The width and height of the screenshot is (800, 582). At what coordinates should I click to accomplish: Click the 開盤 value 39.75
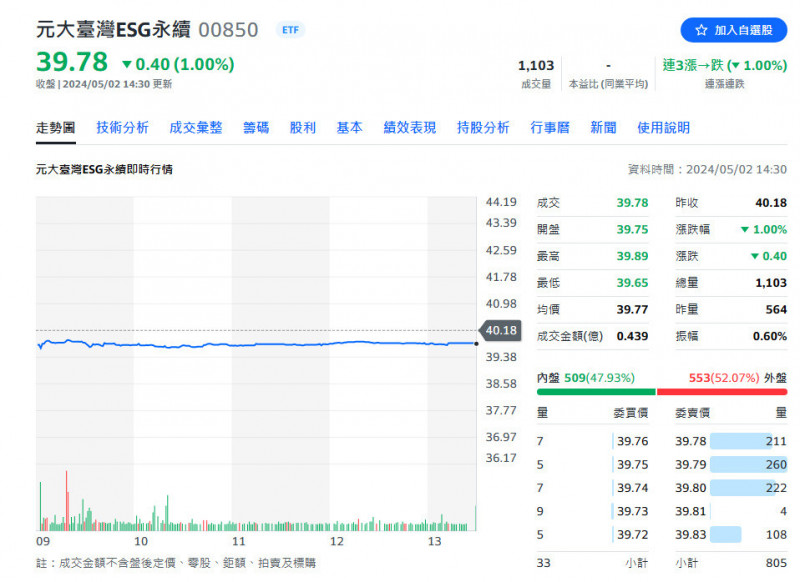632,230
